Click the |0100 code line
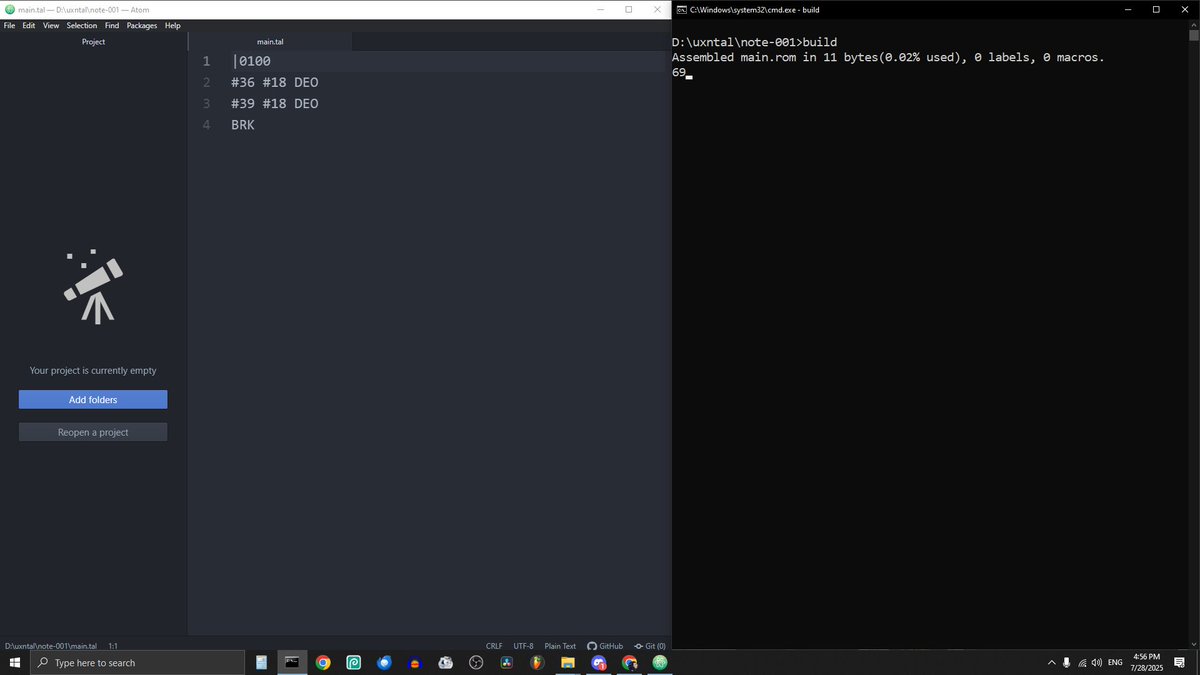 coord(251,61)
